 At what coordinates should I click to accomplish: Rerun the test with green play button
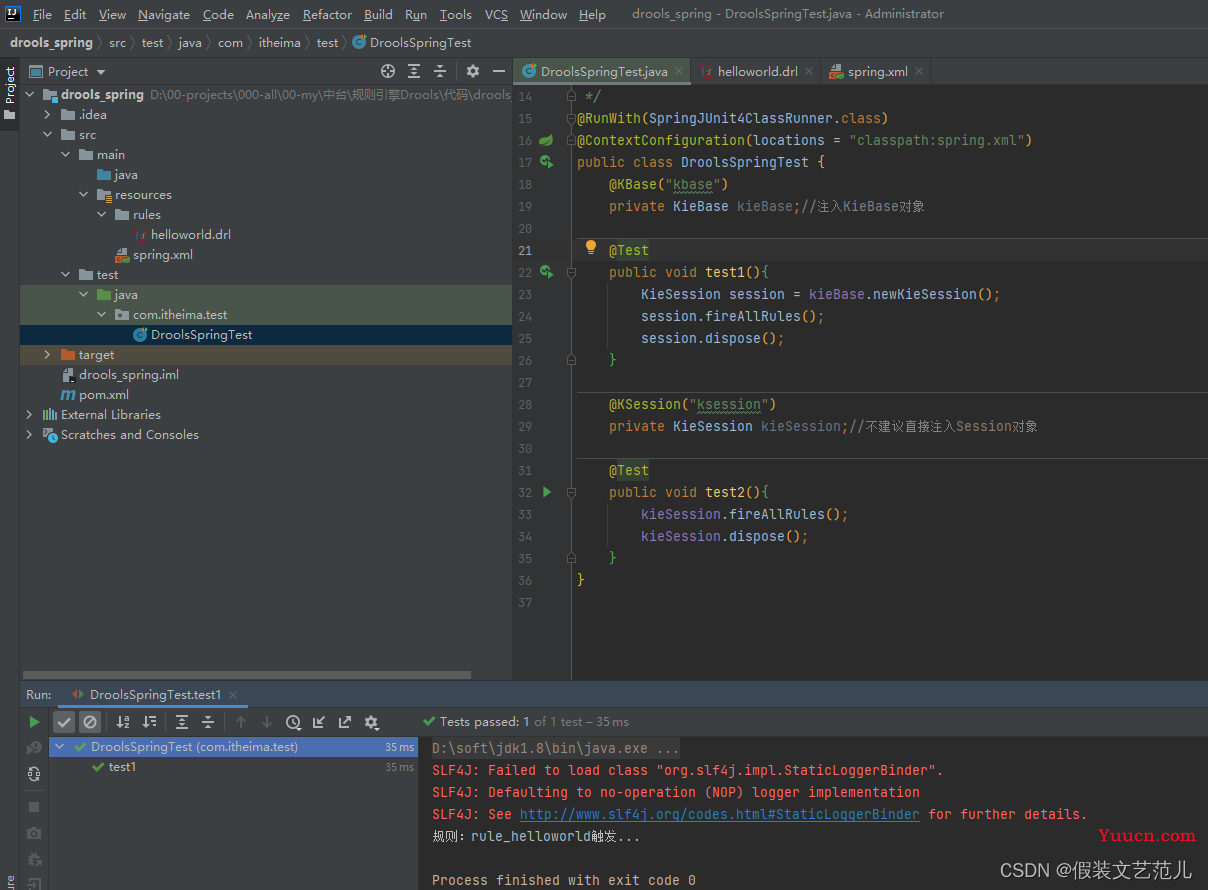[35, 722]
